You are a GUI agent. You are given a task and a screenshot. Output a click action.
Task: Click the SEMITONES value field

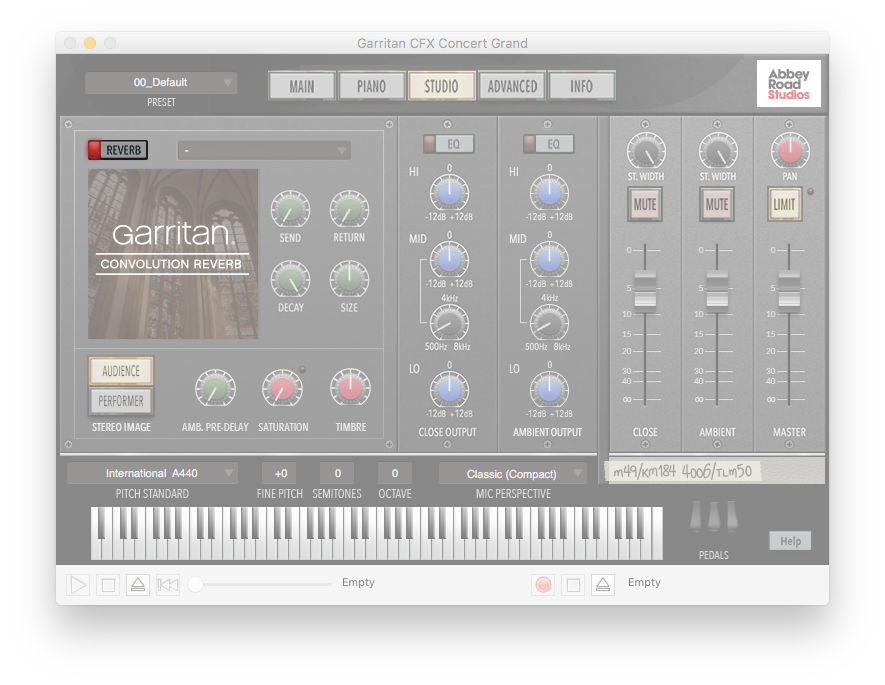click(338, 473)
